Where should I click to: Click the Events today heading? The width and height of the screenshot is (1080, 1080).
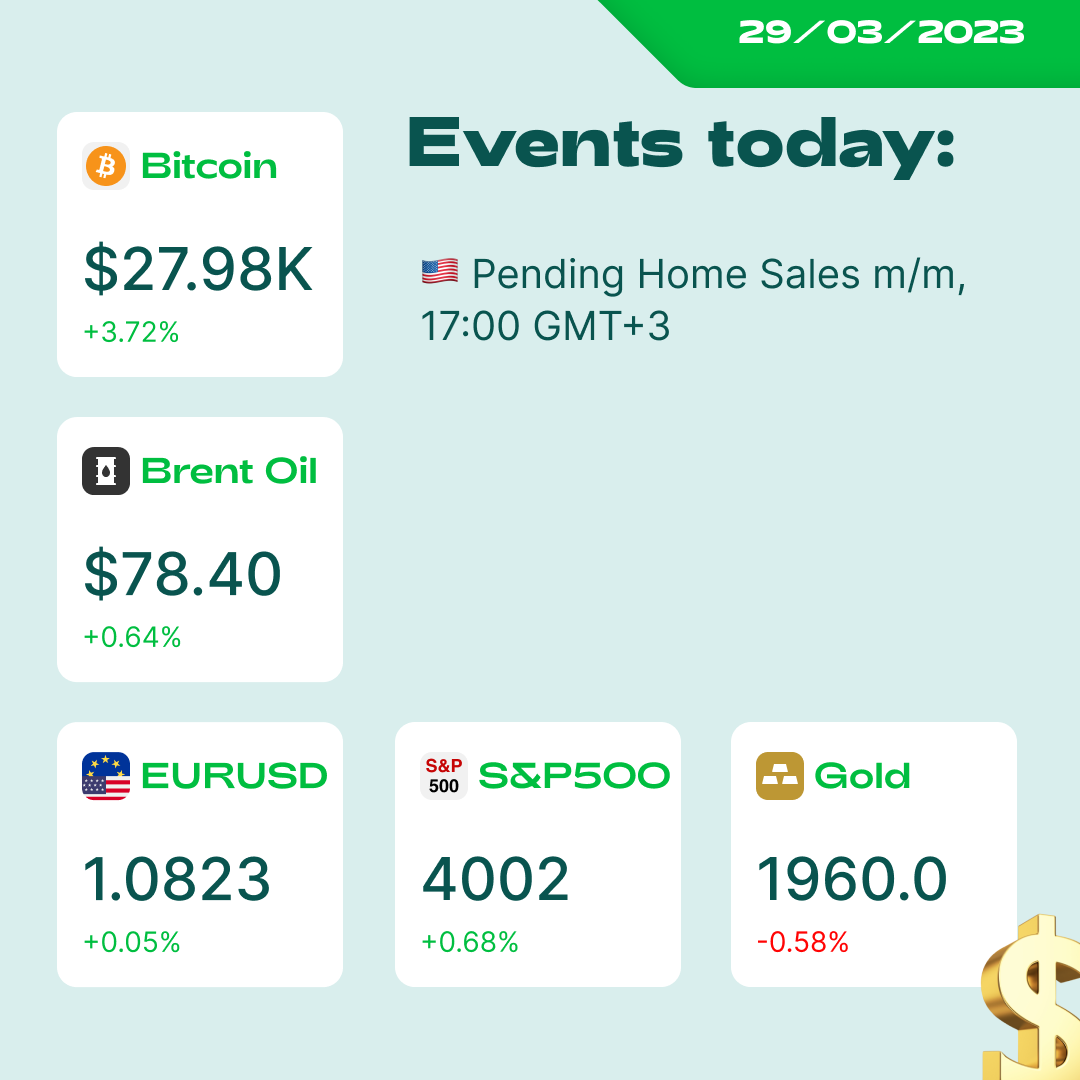[681, 145]
